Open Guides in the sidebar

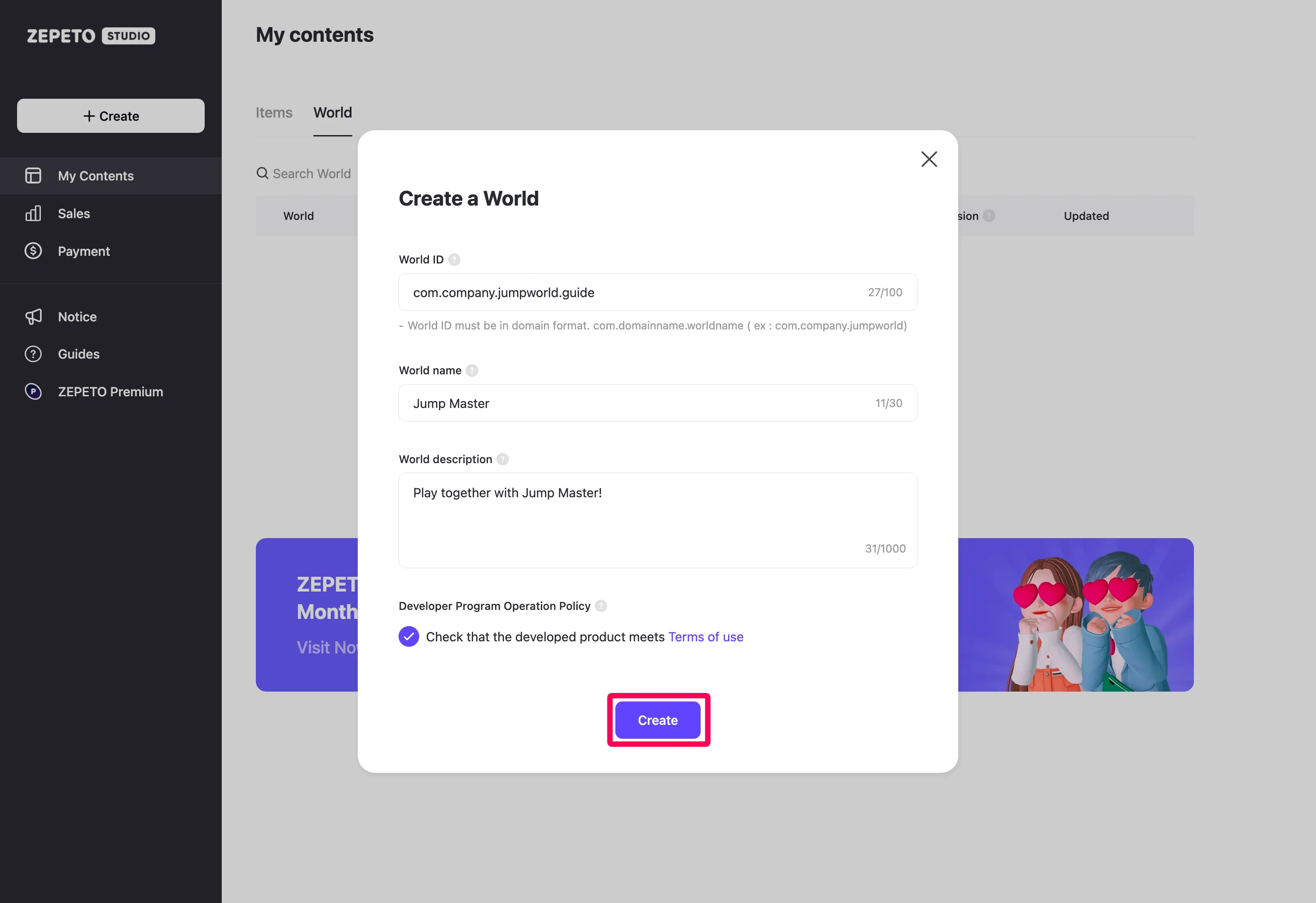coord(111,354)
